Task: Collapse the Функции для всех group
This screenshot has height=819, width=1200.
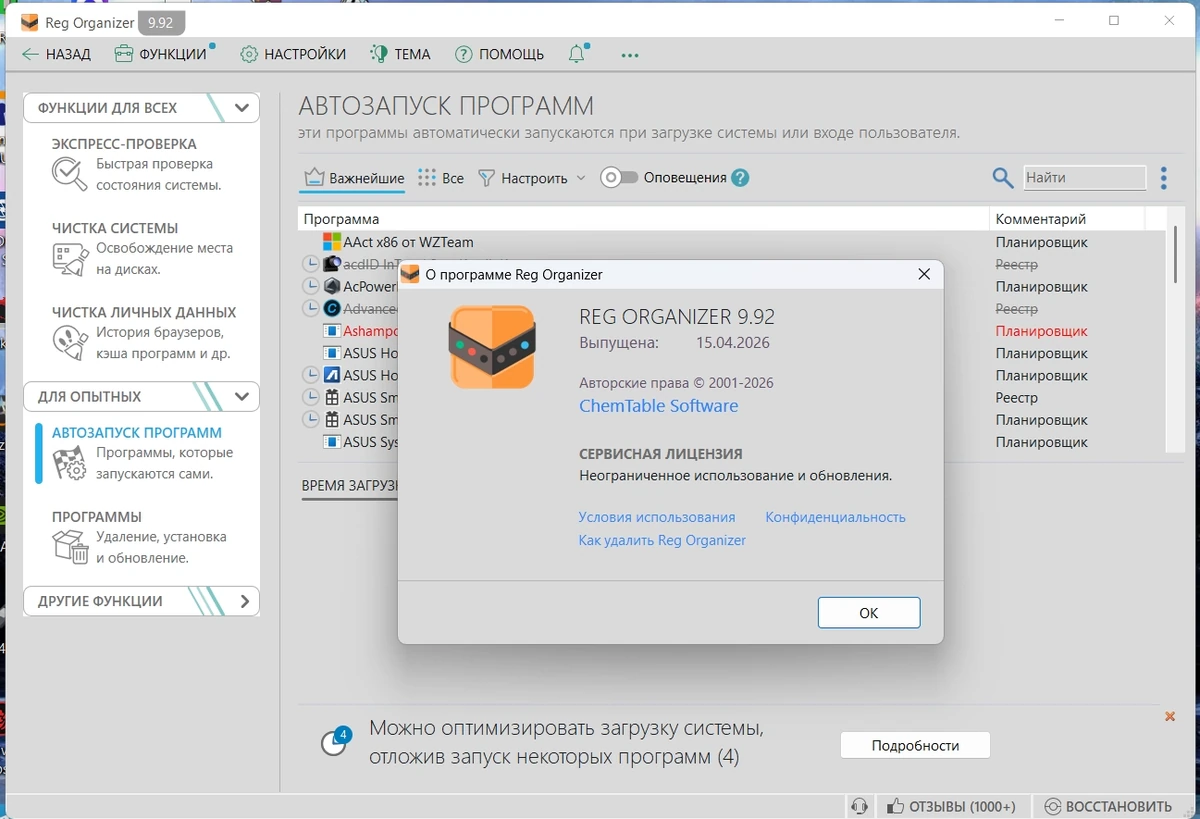Action: pos(241,108)
